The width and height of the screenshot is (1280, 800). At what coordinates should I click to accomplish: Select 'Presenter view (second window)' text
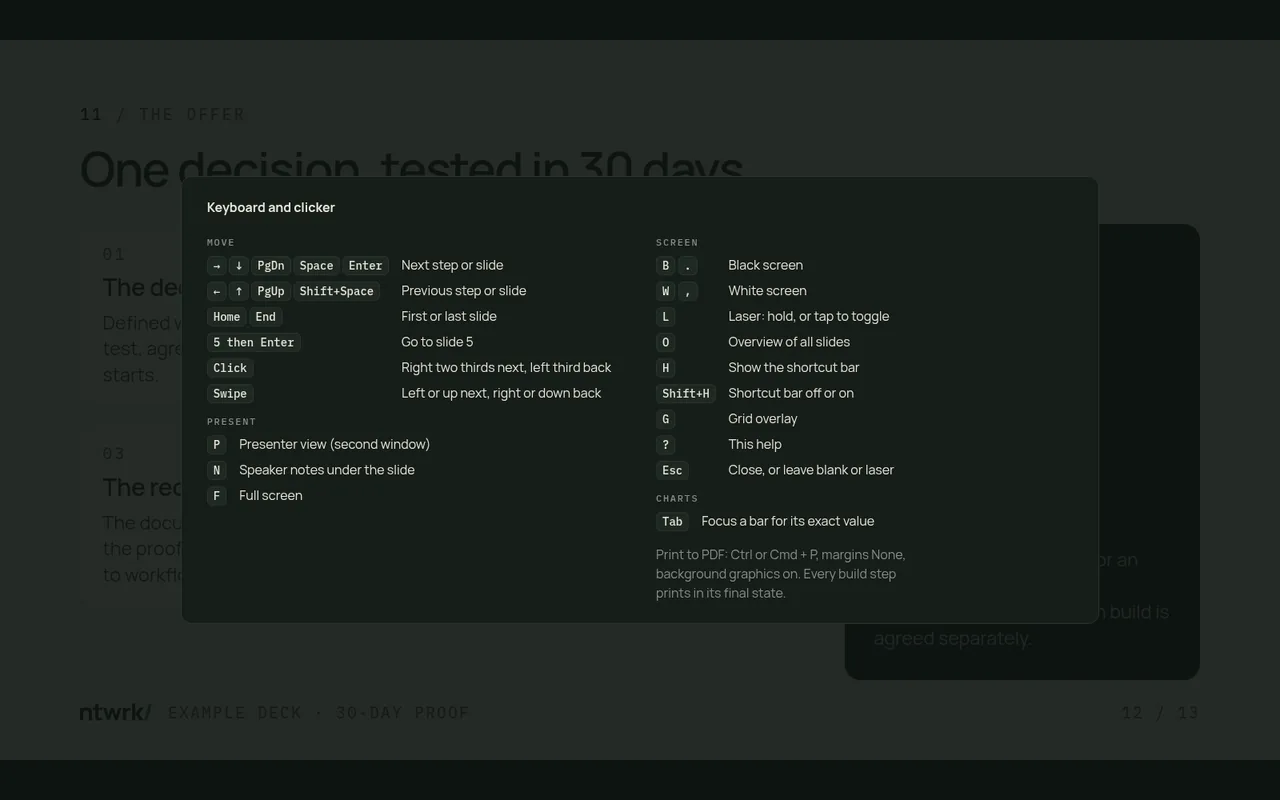pyautogui.click(x=335, y=445)
